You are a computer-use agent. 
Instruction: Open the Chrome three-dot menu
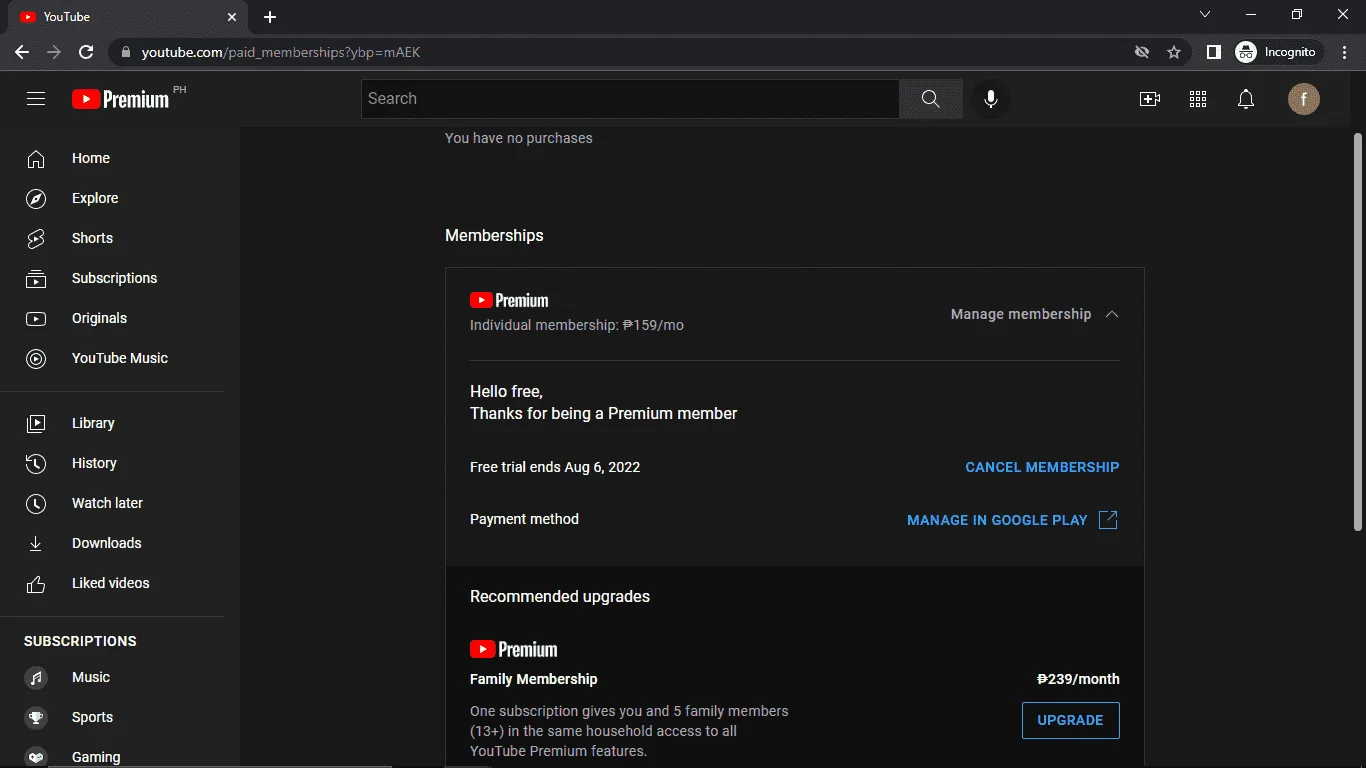pos(1345,52)
